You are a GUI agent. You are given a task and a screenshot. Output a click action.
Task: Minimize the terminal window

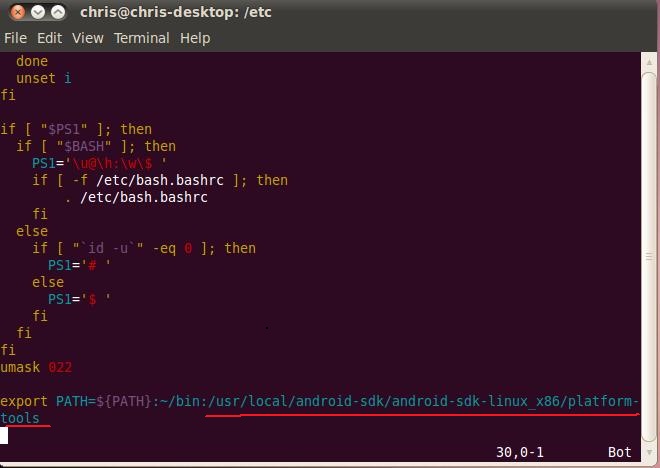tap(38, 12)
